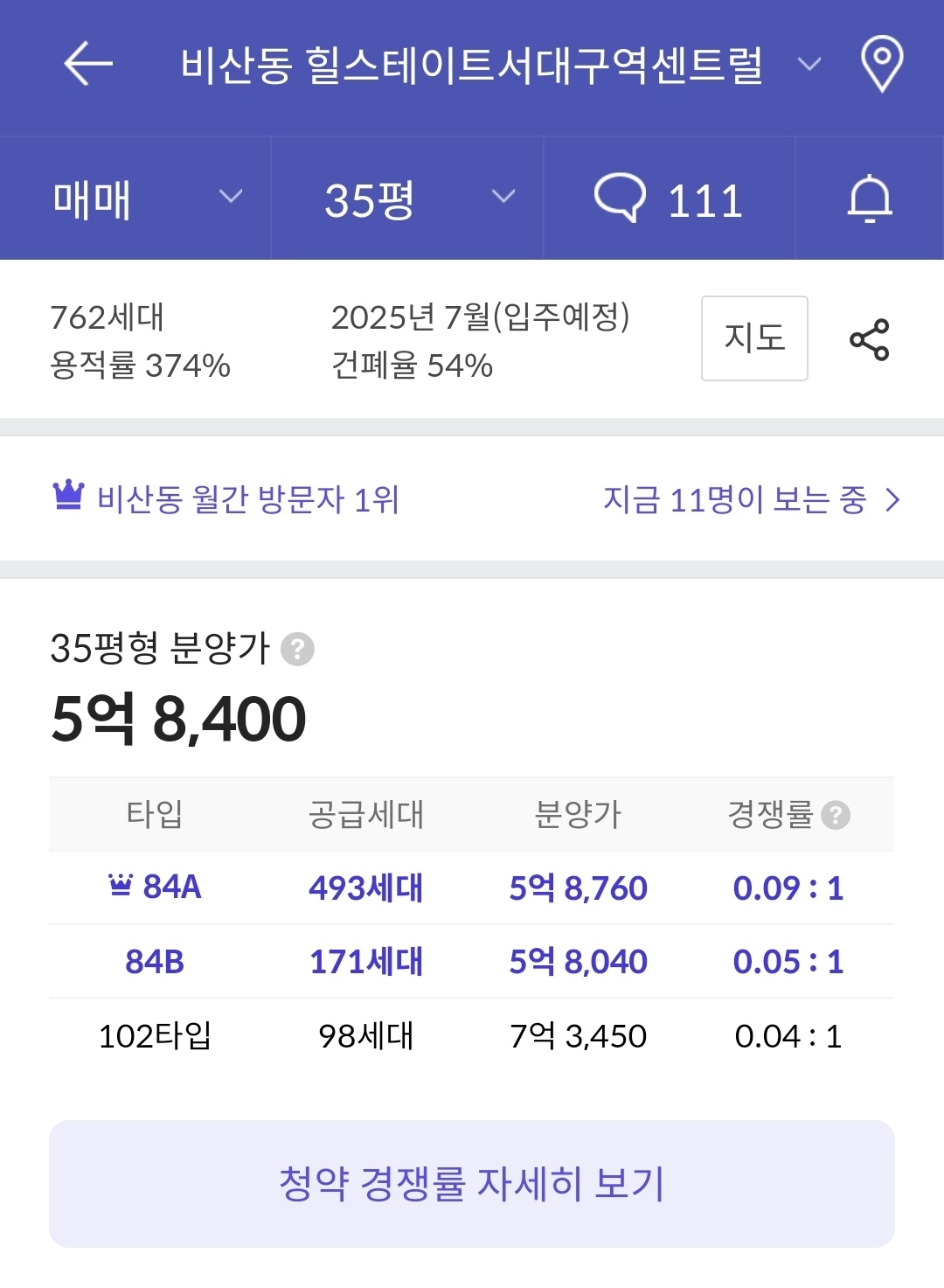
Task: Click the 분양가 column header
Action: [578, 814]
